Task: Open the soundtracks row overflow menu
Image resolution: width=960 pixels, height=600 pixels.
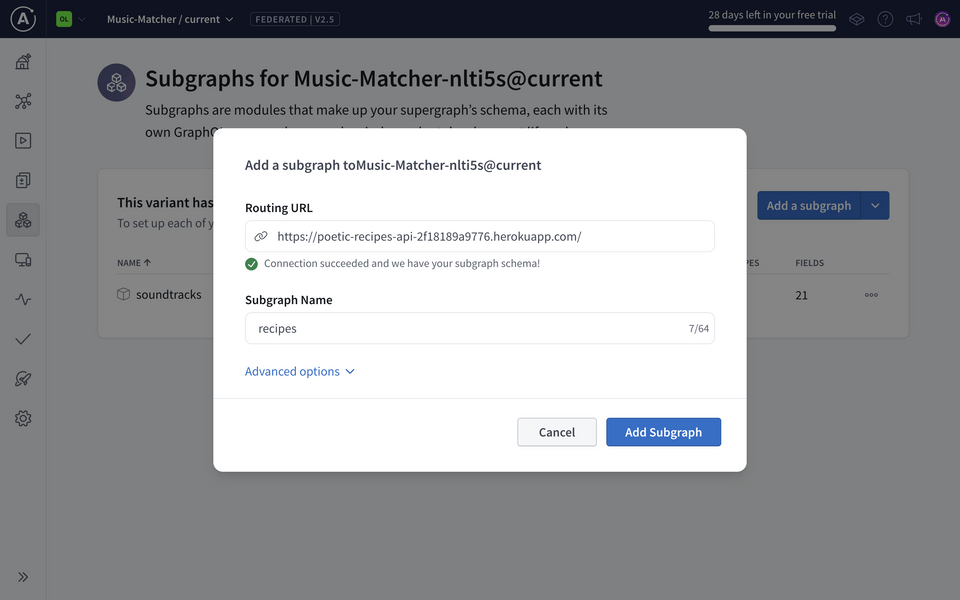Action: [x=871, y=294]
